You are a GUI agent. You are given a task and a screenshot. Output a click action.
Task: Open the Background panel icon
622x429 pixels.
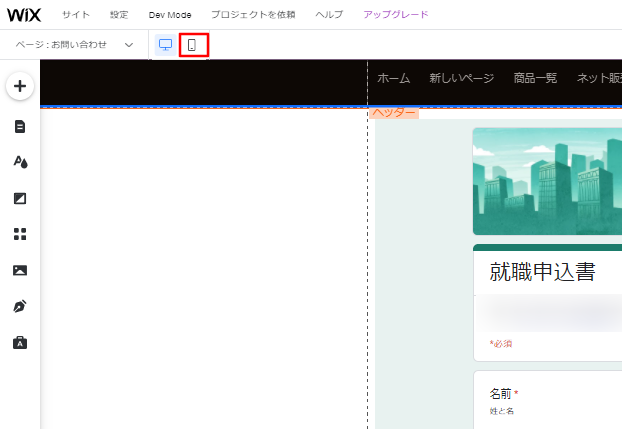coord(20,198)
